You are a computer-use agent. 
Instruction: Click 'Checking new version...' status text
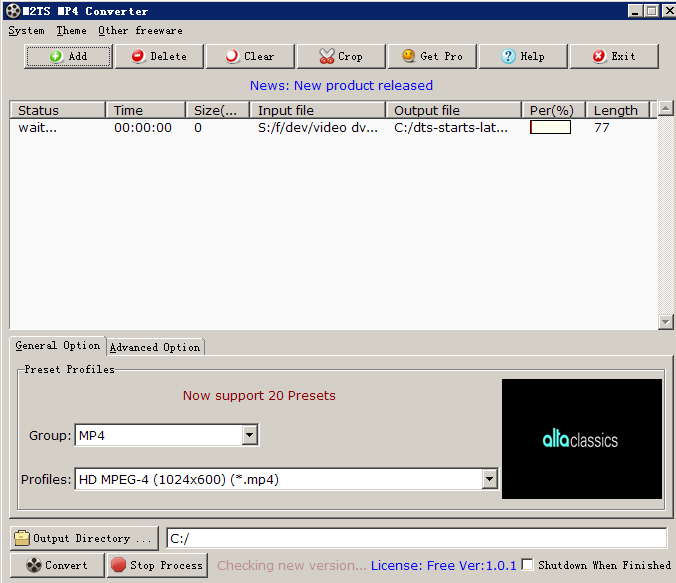point(292,565)
